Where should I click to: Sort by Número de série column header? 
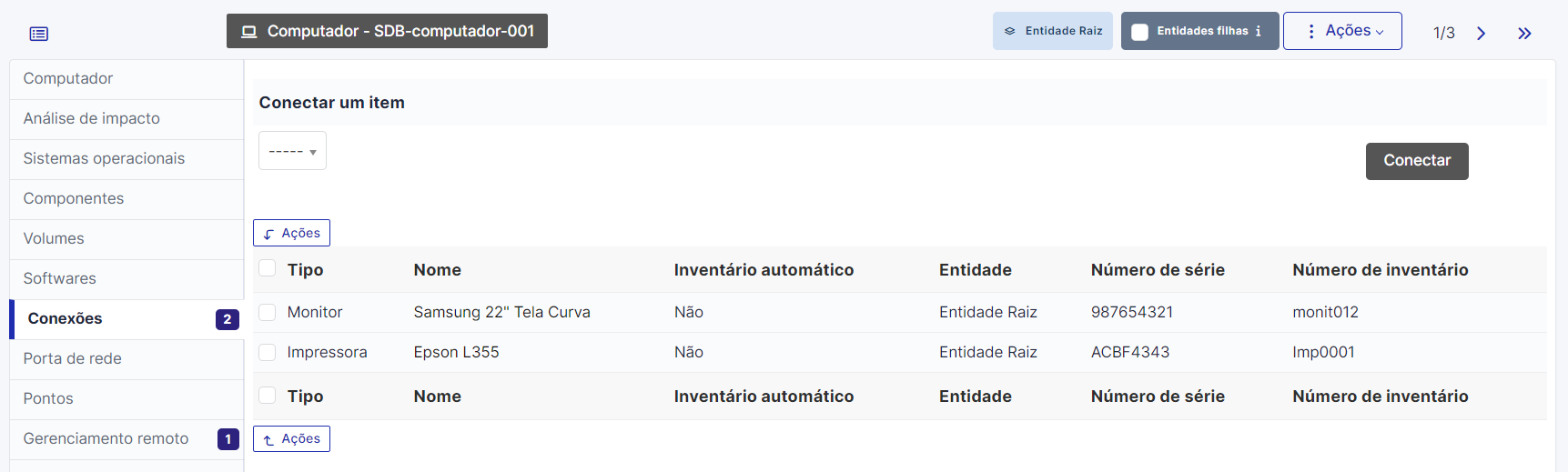[1158, 269]
